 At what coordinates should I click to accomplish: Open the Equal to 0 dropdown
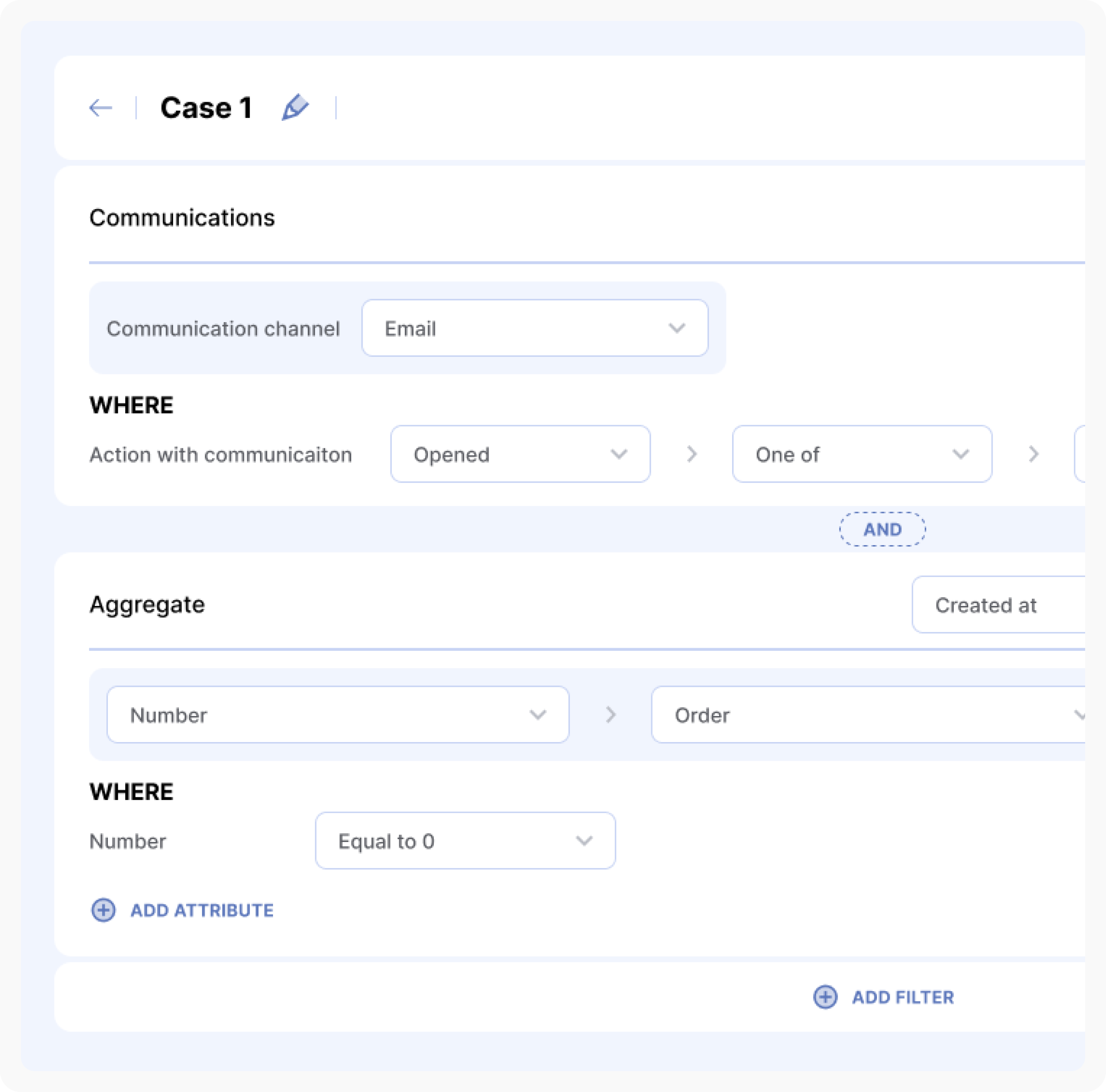point(465,841)
